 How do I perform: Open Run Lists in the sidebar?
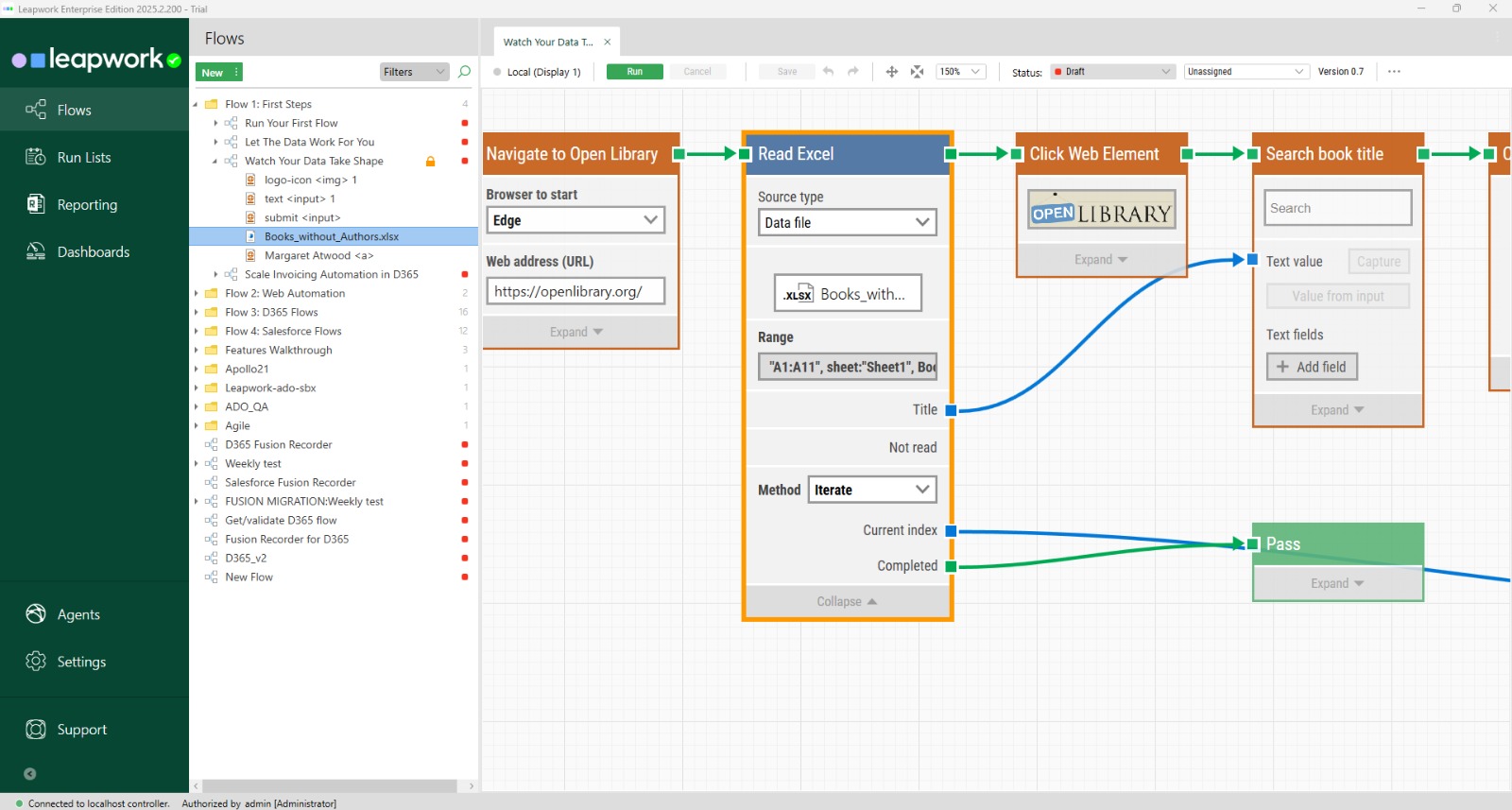83,158
